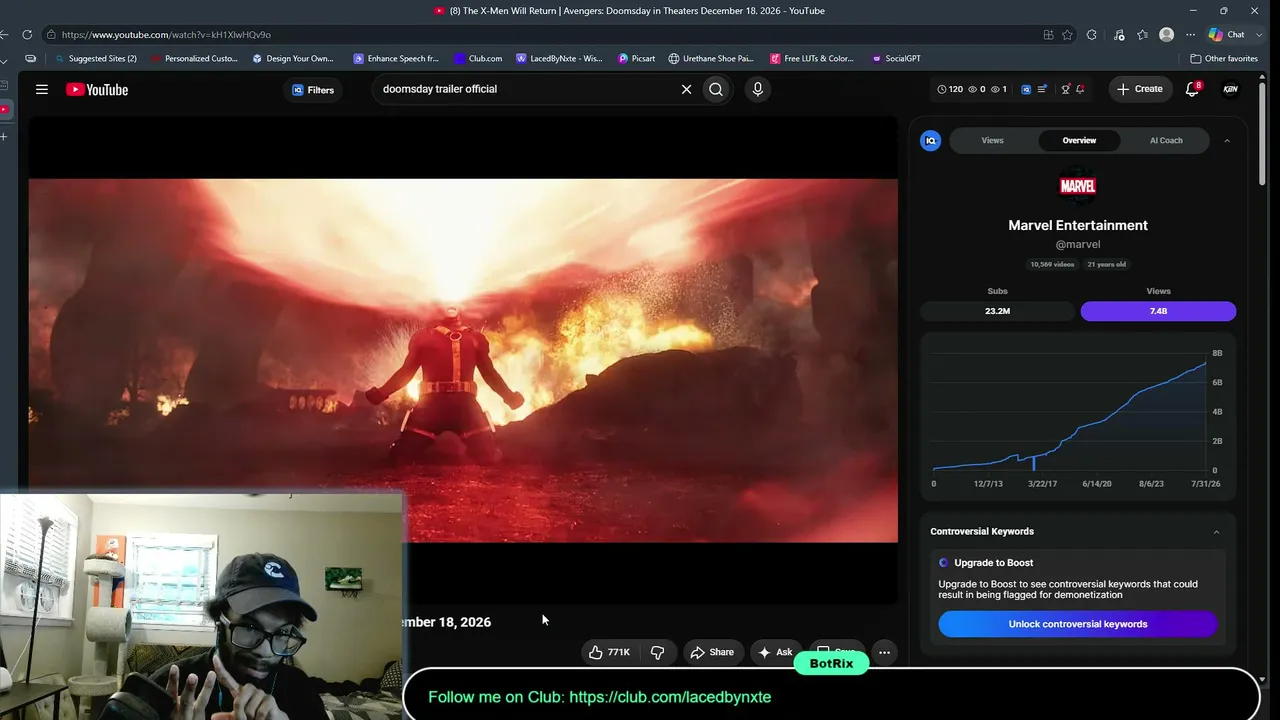
Task: Open the Design Your Own bookmark
Action: (x=293, y=59)
